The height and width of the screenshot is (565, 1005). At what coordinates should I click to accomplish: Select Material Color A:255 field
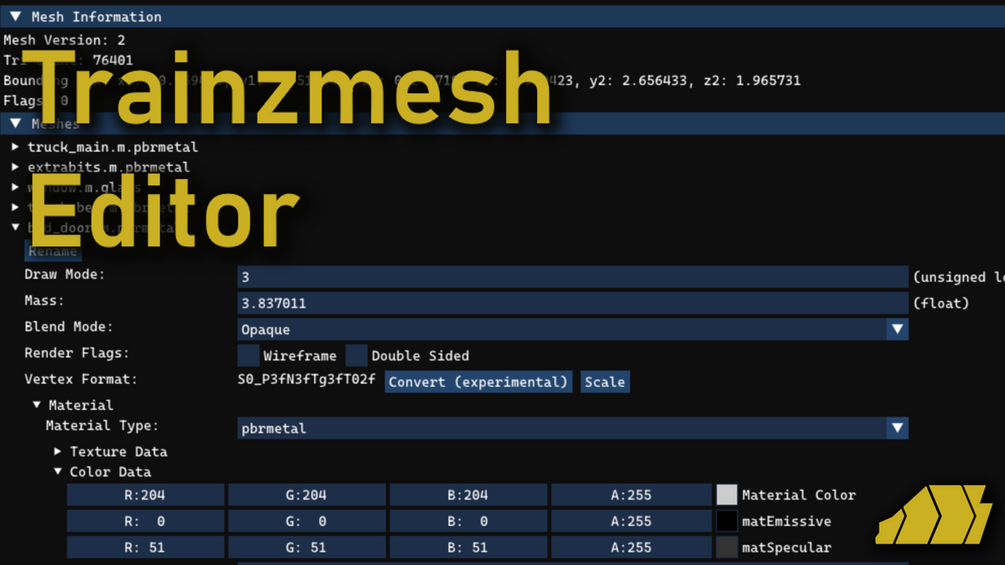pos(631,495)
